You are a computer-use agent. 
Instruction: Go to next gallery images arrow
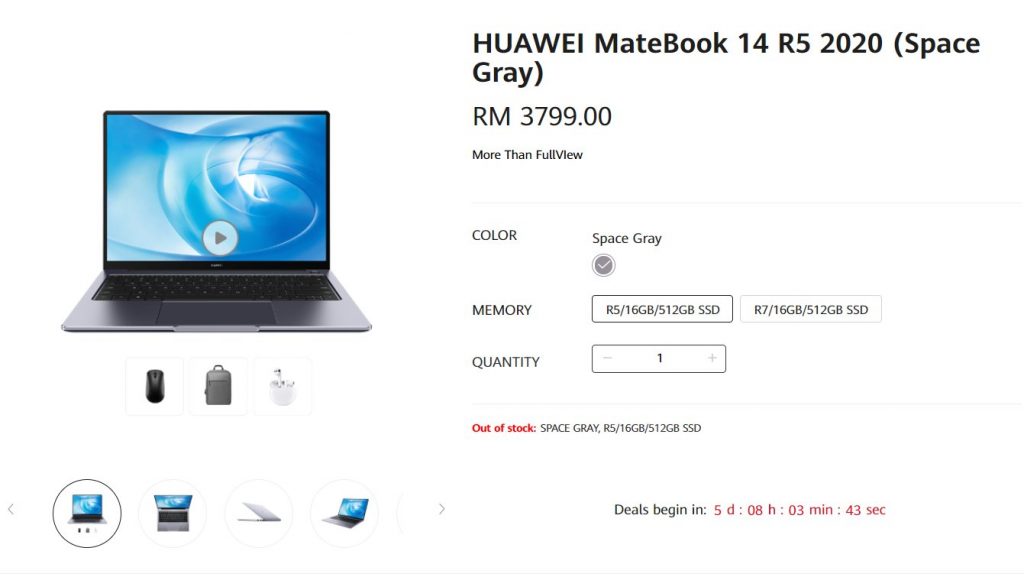[x=441, y=509]
